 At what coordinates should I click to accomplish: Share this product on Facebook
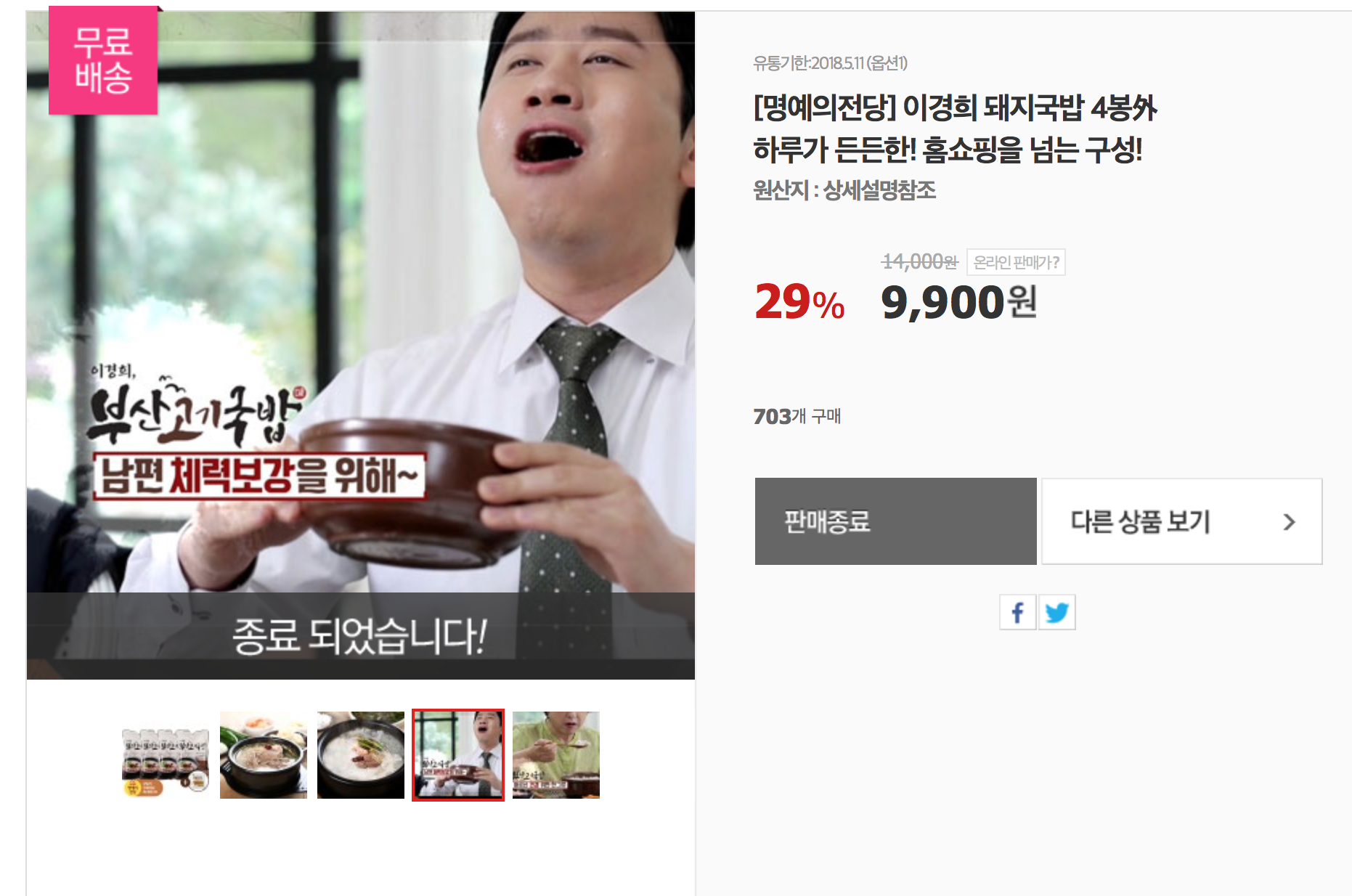(x=1018, y=612)
